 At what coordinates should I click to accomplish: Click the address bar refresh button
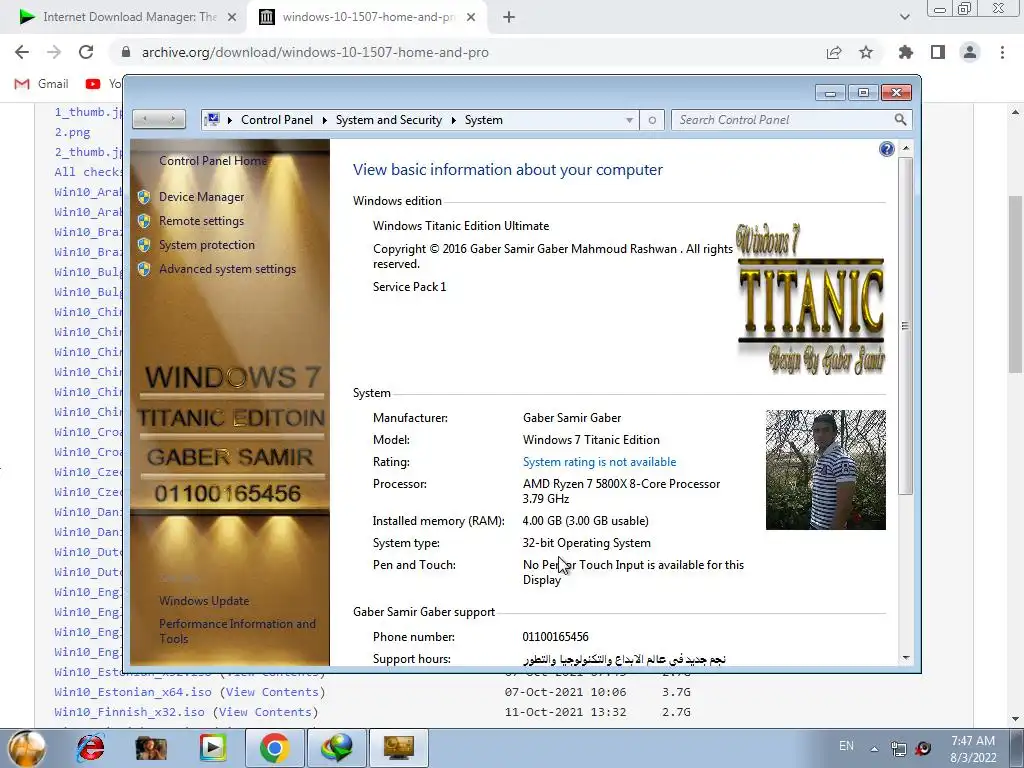(x=652, y=120)
